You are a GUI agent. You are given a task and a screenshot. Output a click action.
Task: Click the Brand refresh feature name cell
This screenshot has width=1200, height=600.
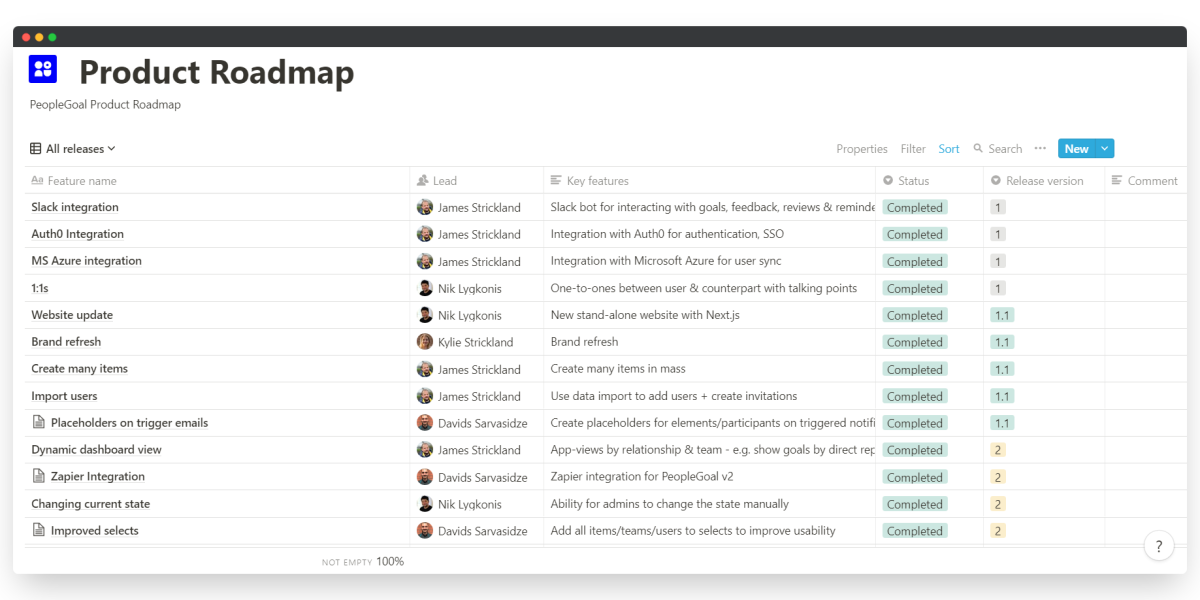coord(217,342)
